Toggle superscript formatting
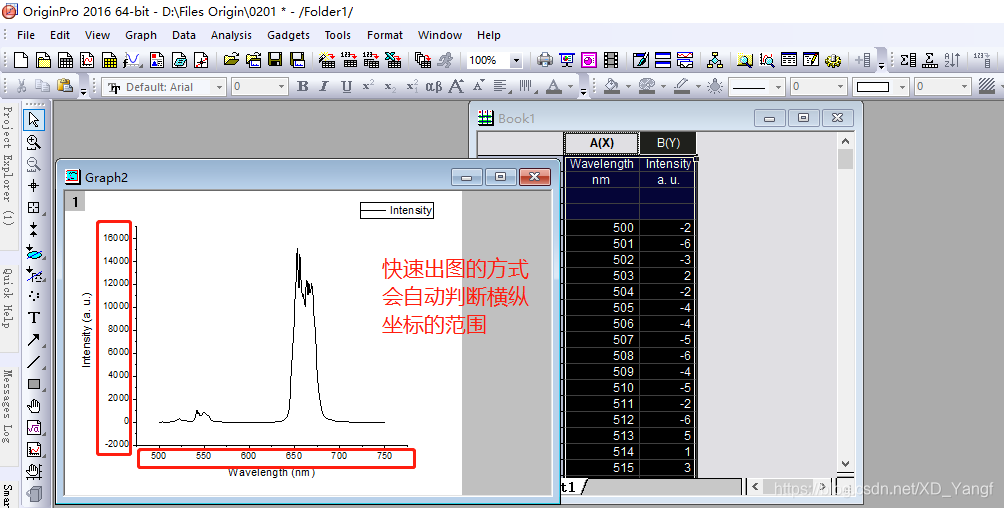This screenshot has width=1004, height=508. tap(368, 86)
